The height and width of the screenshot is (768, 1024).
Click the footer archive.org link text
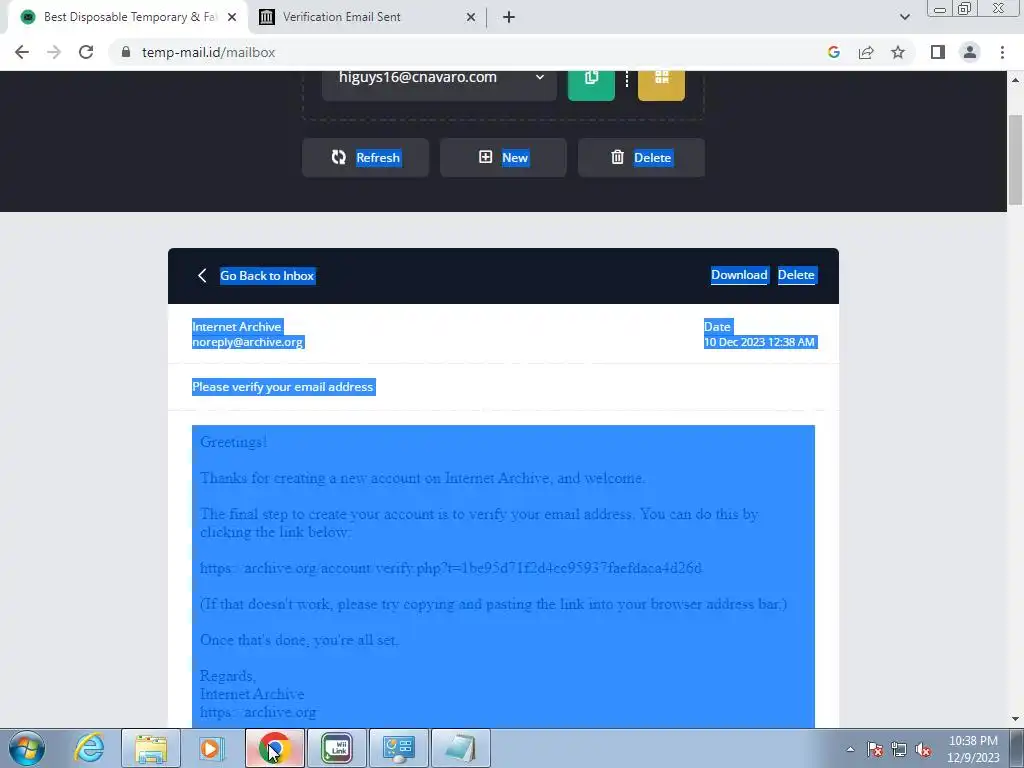(x=258, y=712)
